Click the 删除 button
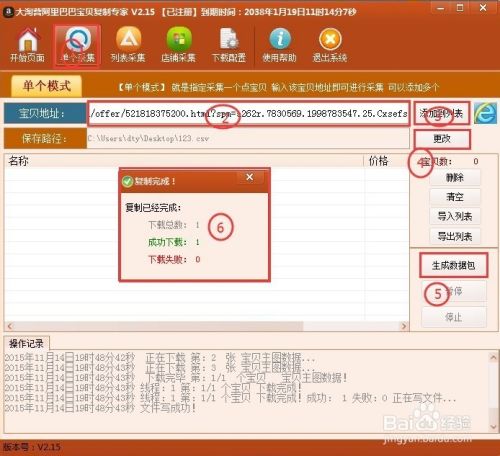This screenshot has height=456, width=500. [455, 177]
